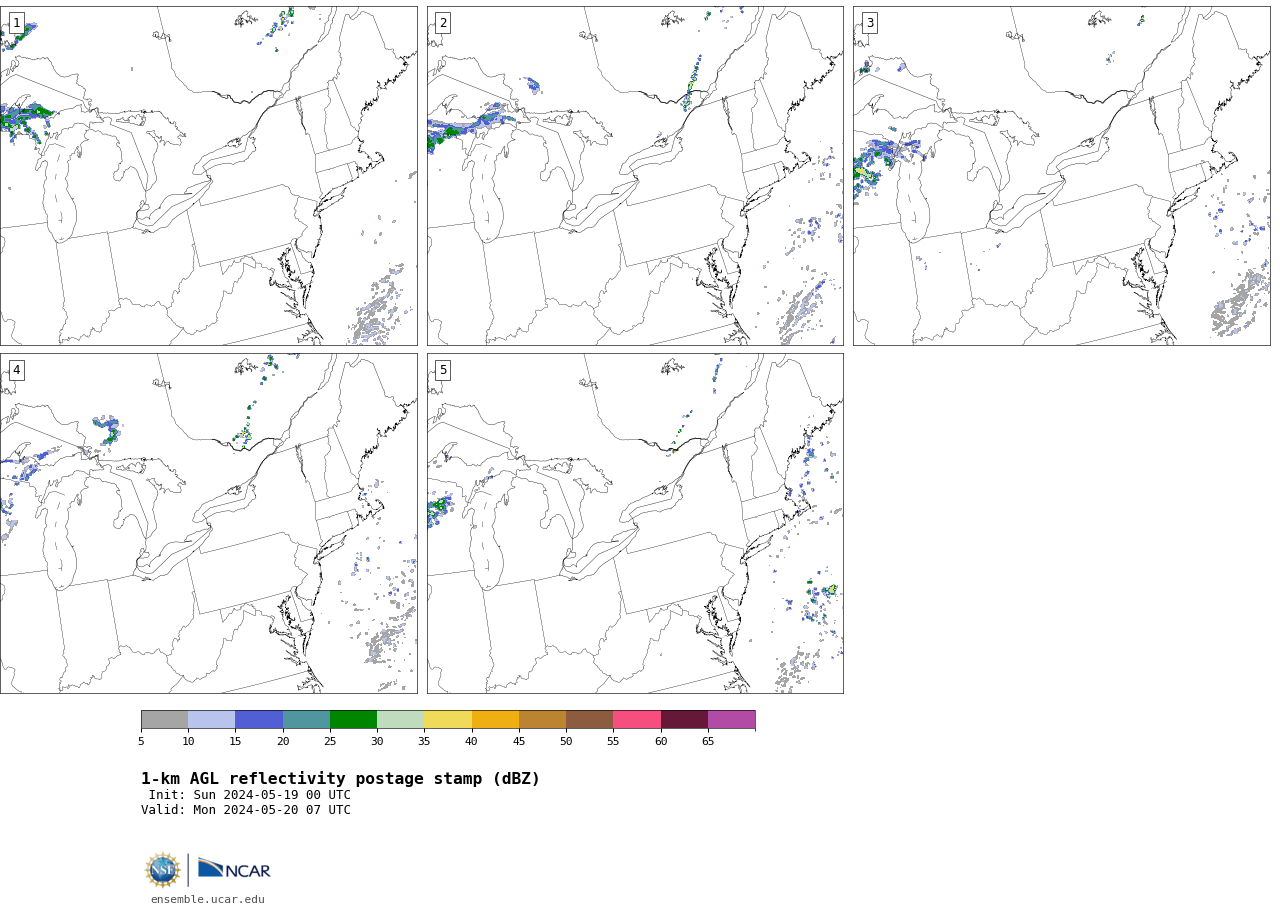Image resolution: width=1280 pixels, height=910 pixels.
Task: Click the ensemble.ucar.edu text
Action: coord(208,899)
